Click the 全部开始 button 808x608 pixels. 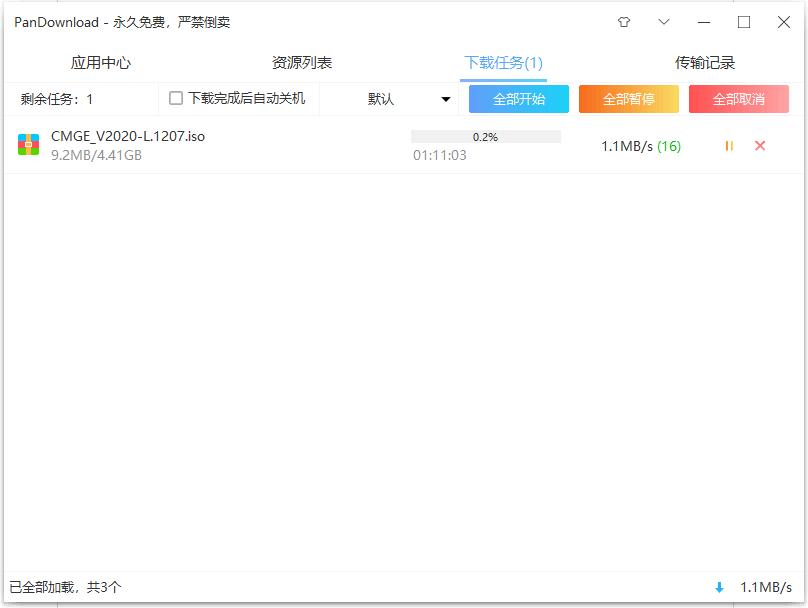(519, 99)
